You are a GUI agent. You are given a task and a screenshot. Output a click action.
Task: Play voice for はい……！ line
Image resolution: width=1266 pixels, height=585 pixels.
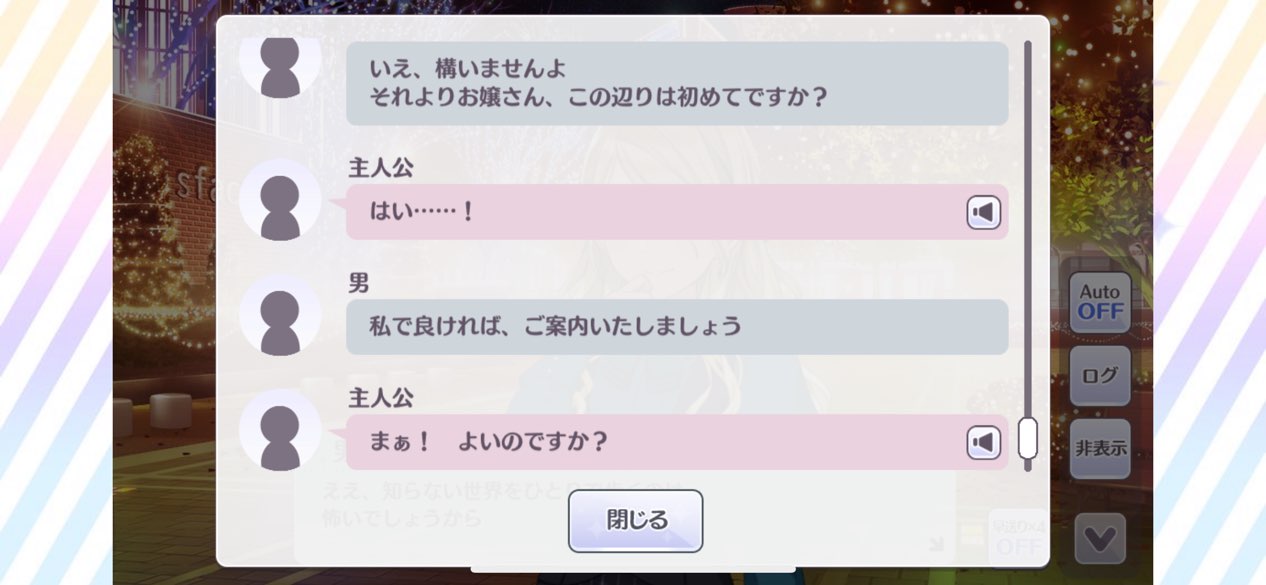pos(984,212)
